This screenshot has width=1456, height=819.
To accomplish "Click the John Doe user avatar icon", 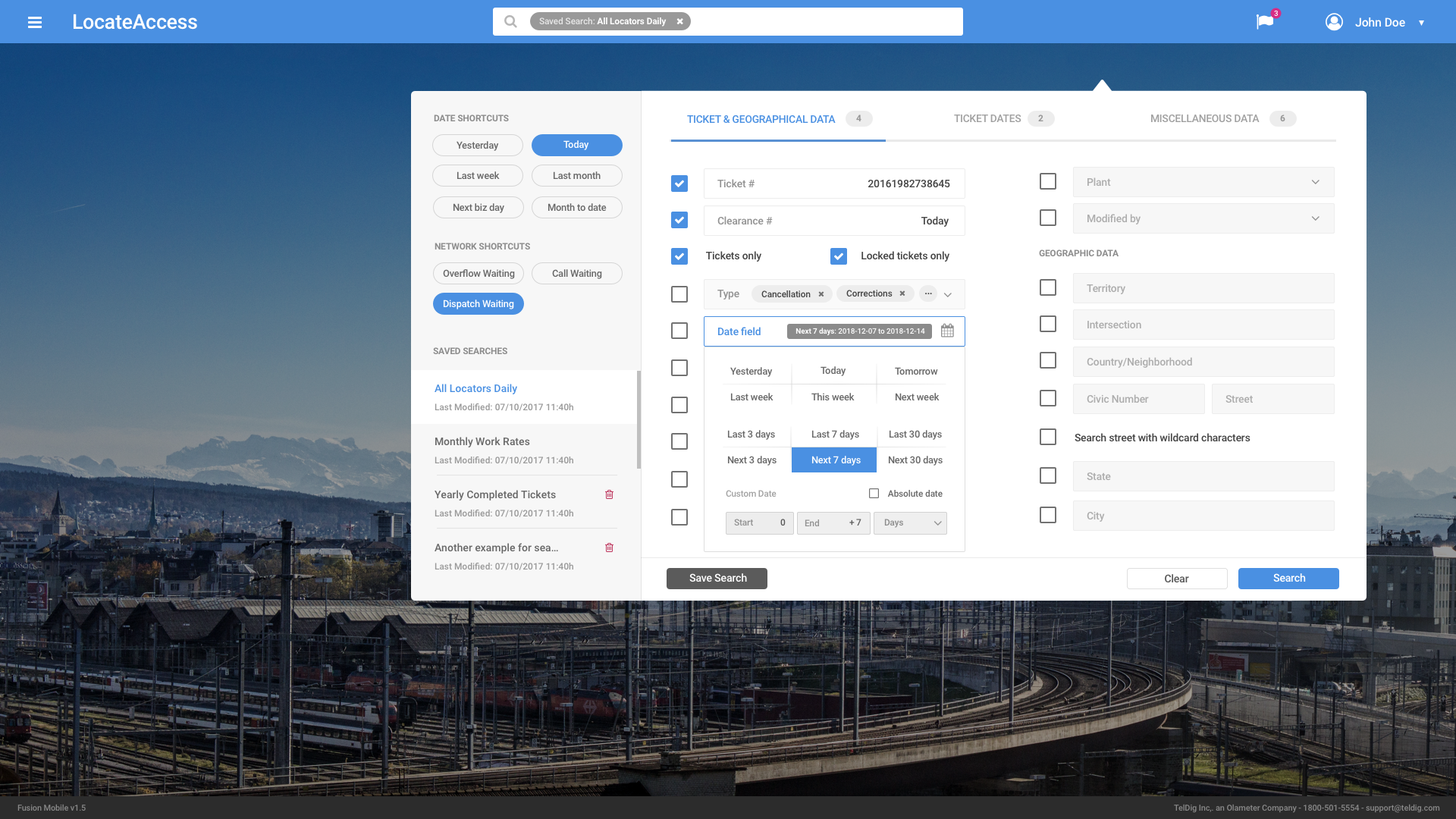I will pyautogui.click(x=1334, y=22).
